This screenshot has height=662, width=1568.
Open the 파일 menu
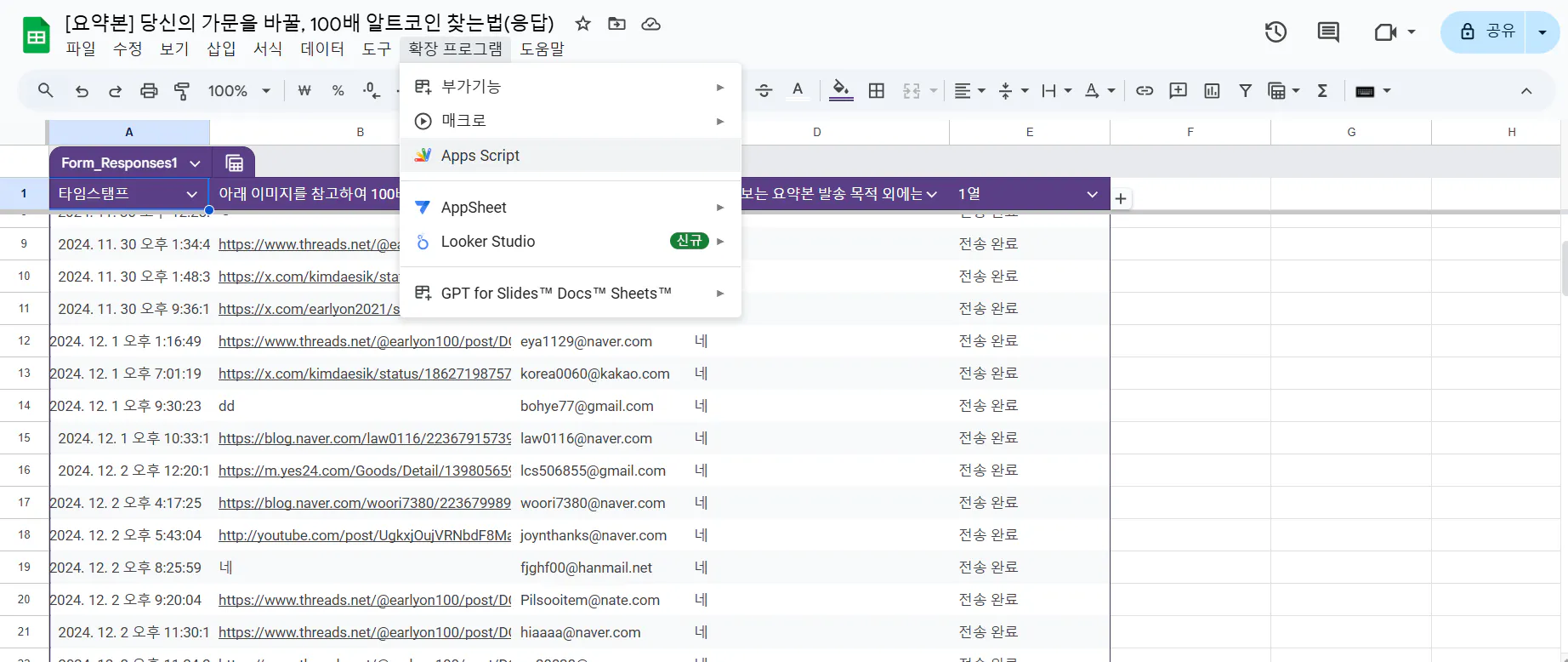pyautogui.click(x=81, y=49)
